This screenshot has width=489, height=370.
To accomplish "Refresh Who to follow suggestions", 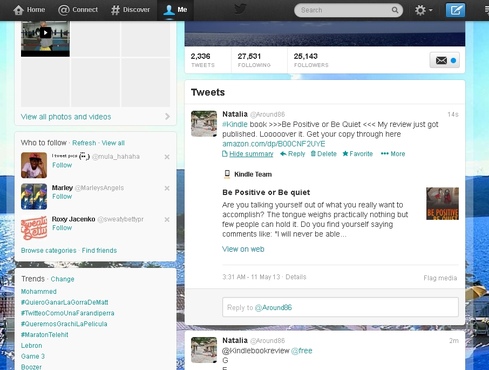I will (84, 143).
